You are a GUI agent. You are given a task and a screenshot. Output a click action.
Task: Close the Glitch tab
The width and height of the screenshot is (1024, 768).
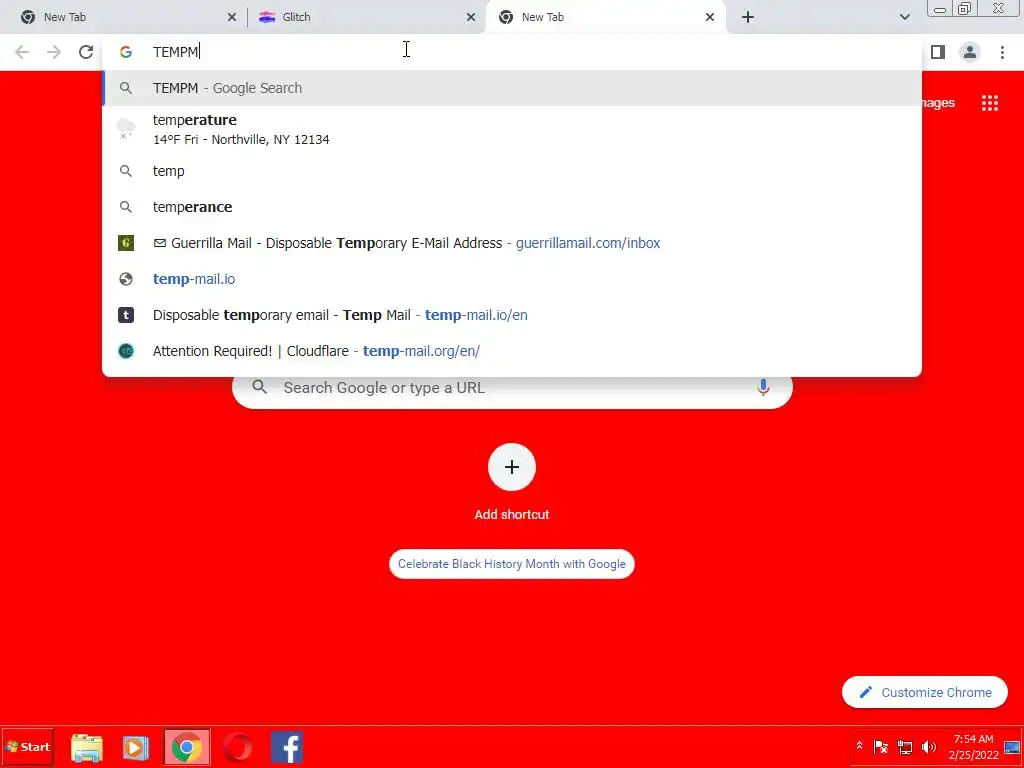click(471, 17)
